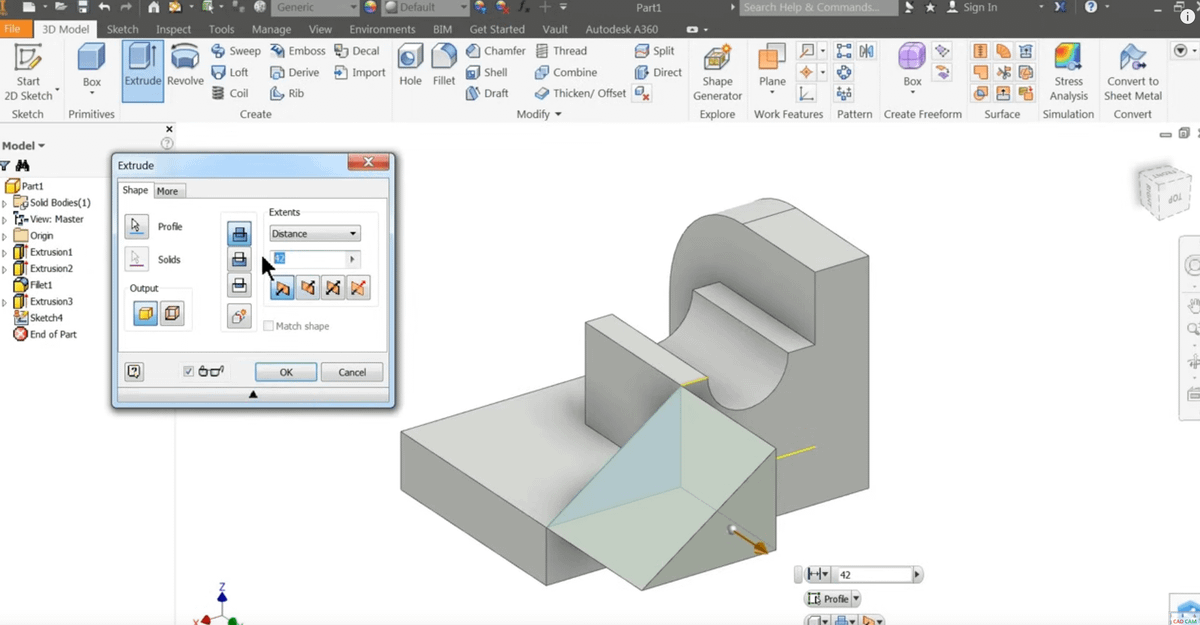Toggle the preview checkbox beside the glasses icon
The width and height of the screenshot is (1200, 625).
(x=189, y=371)
